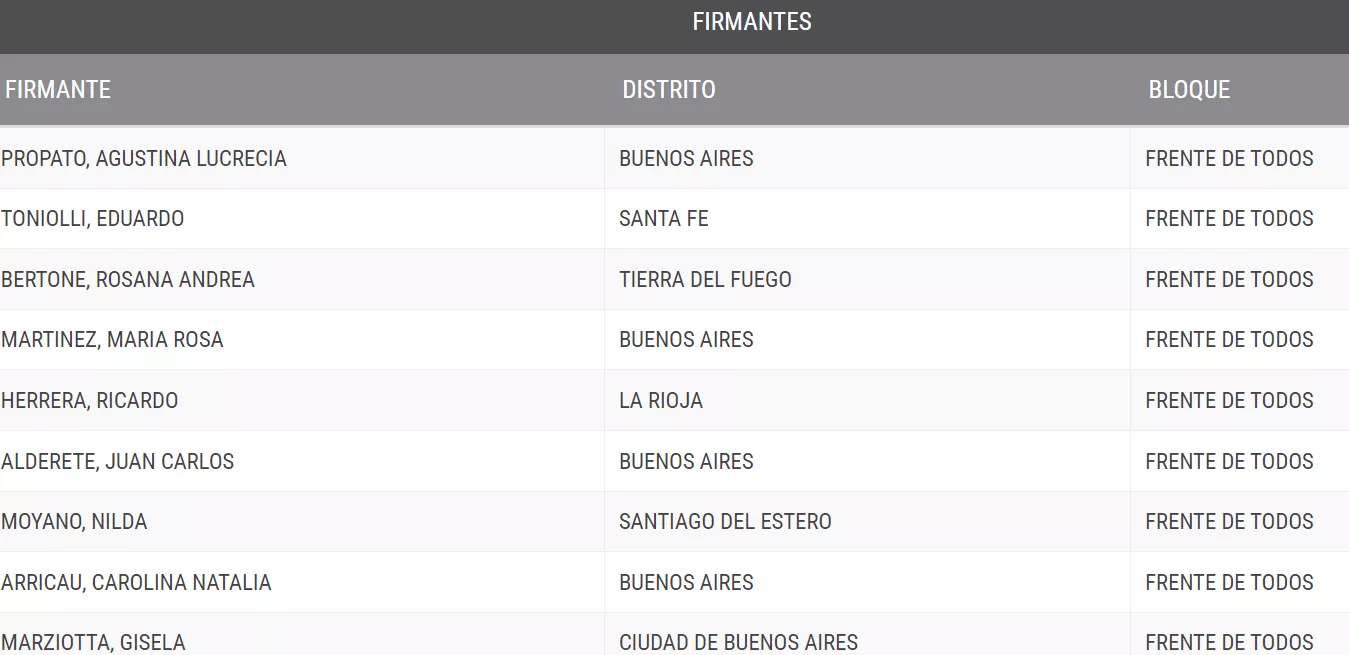Open Bertone, Rosana Andrea entry
Viewport: 1349px width, 655px height.
tap(128, 279)
